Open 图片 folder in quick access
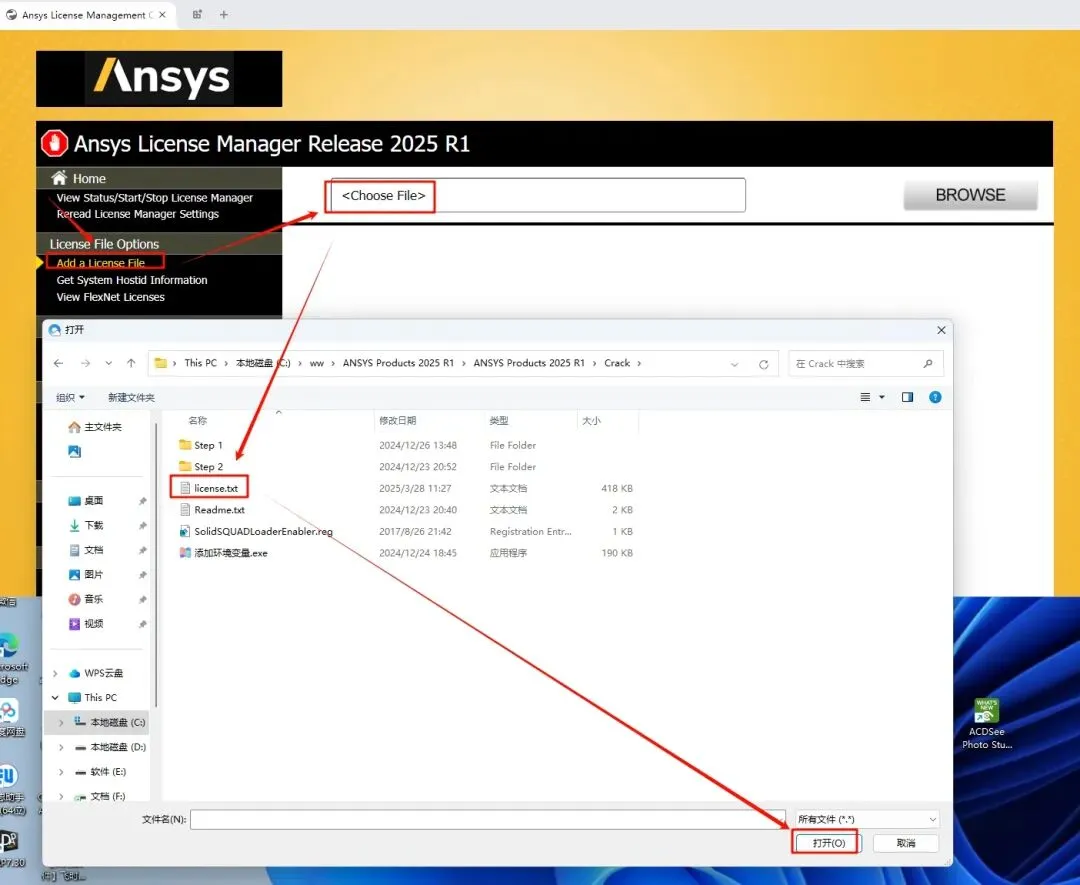Image resolution: width=1080 pixels, height=885 pixels. click(94, 574)
